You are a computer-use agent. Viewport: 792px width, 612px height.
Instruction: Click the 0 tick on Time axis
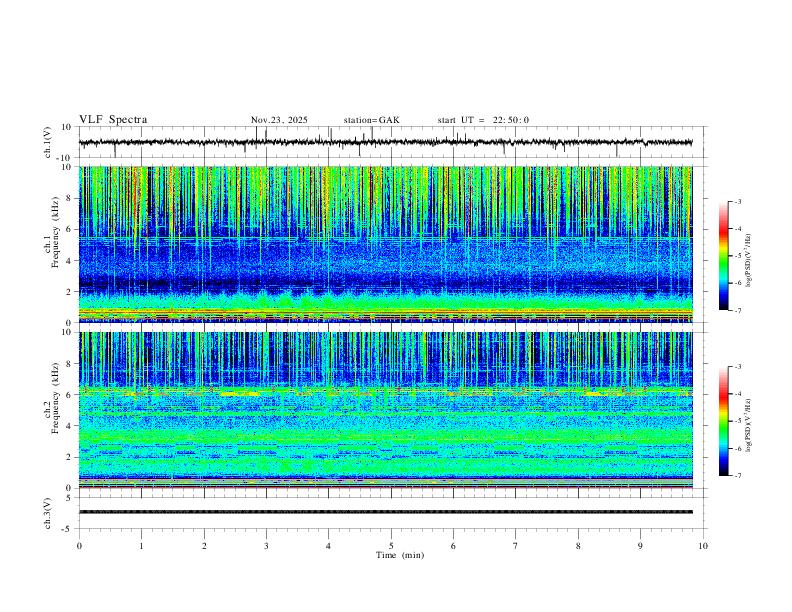click(x=79, y=546)
